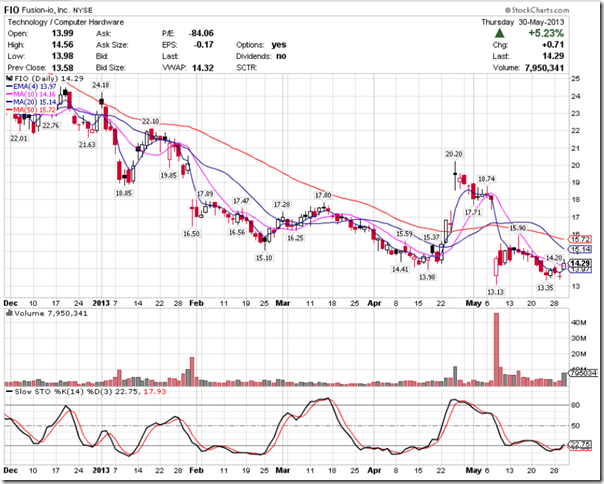Click the red 15.72 right-axis price tag
Viewport: 604px width, 484px height.
pyautogui.click(x=581, y=240)
